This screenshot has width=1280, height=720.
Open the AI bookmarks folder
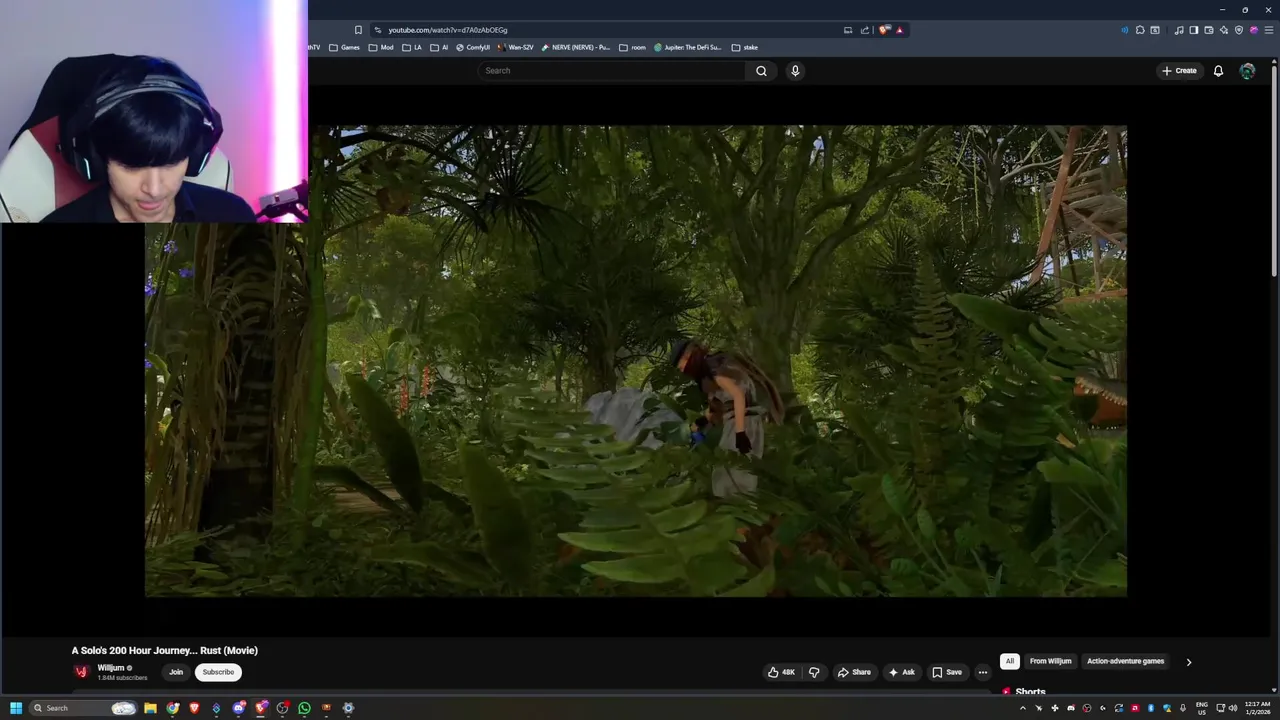pos(439,47)
